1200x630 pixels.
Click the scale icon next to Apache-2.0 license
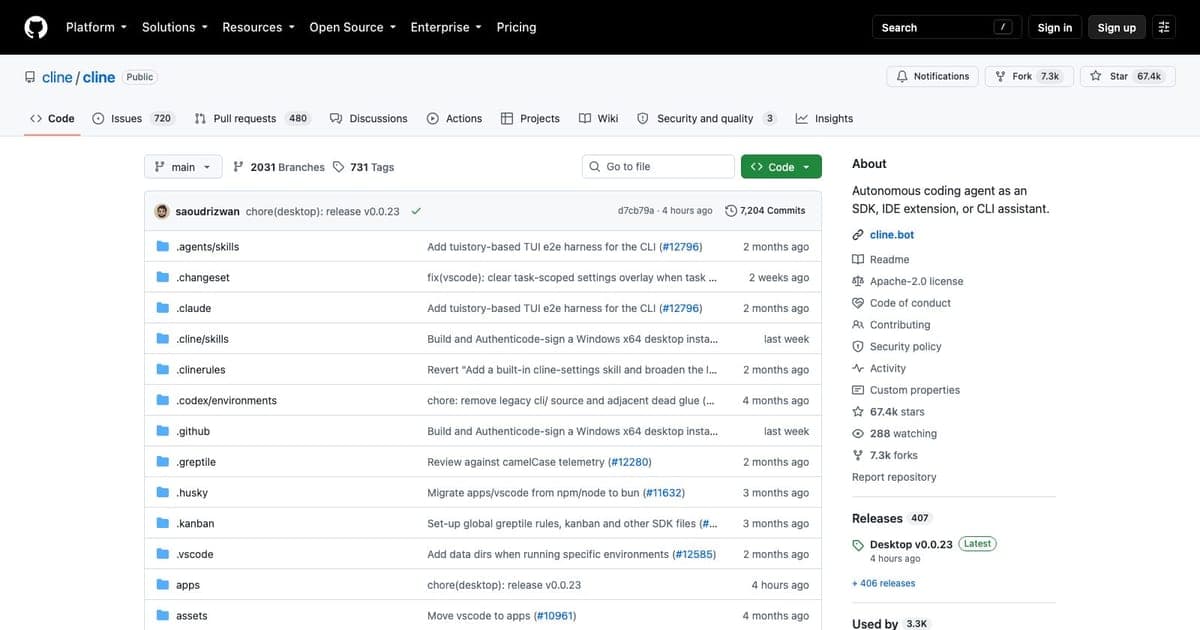click(x=858, y=281)
